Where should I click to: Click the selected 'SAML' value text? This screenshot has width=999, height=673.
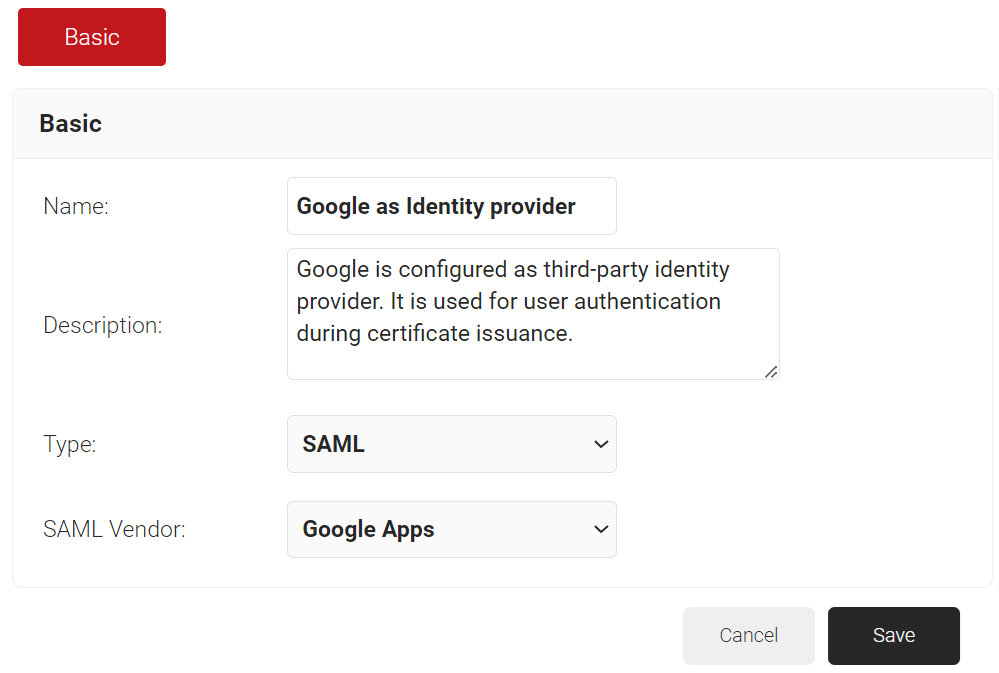click(x=334, y=444)
